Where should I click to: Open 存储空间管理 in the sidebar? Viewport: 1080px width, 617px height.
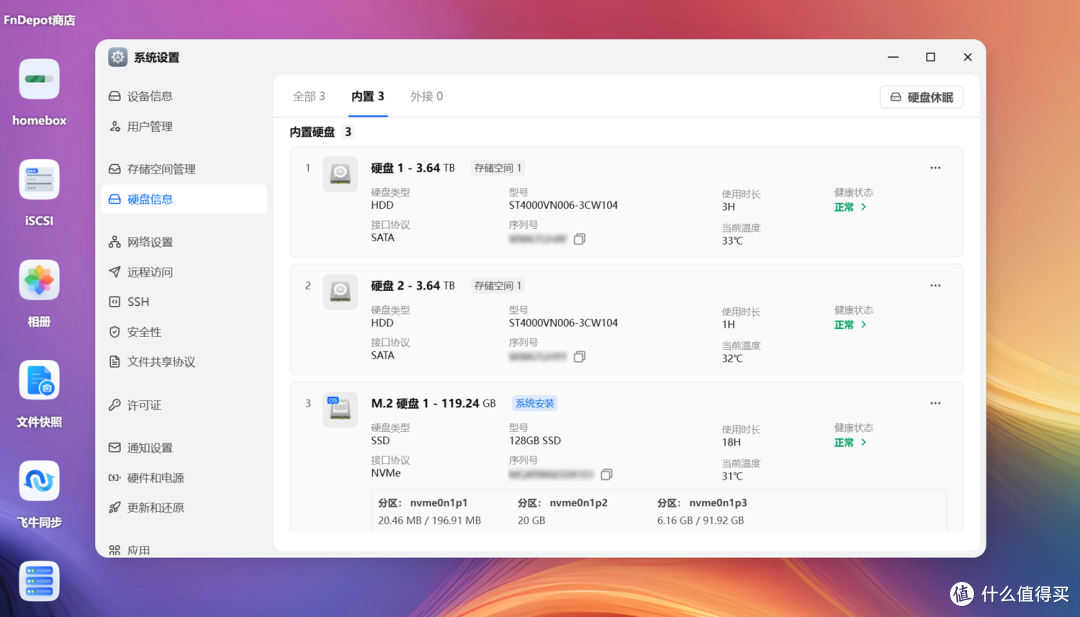[184, 169]
